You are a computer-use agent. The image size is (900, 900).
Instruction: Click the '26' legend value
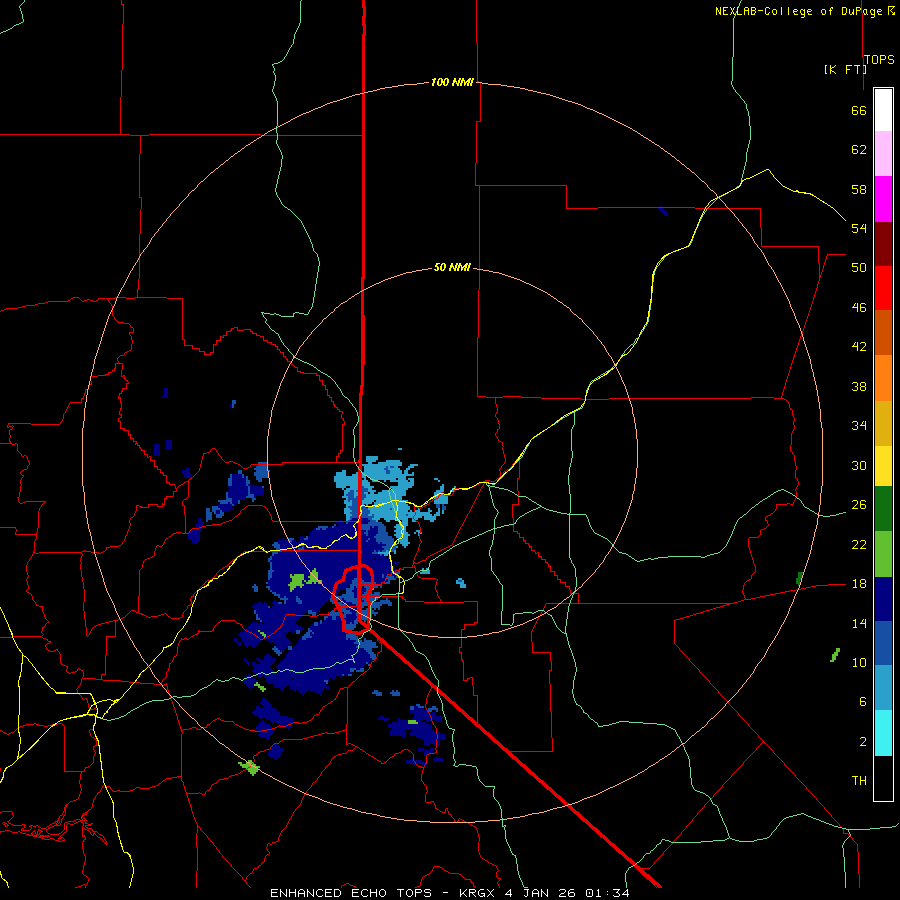[x=859, y=505]
